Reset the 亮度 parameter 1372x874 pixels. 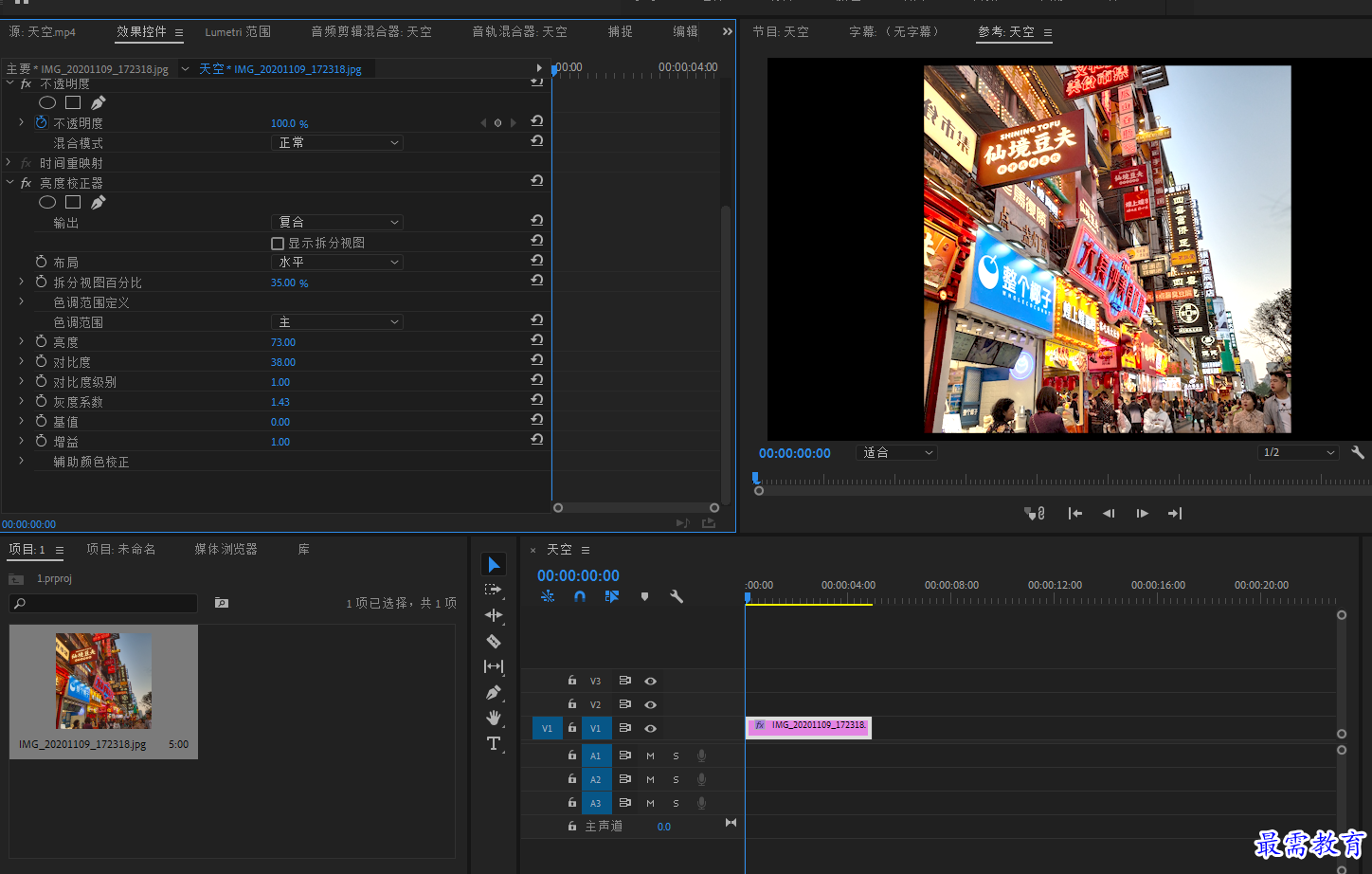[x=537, y=339]
